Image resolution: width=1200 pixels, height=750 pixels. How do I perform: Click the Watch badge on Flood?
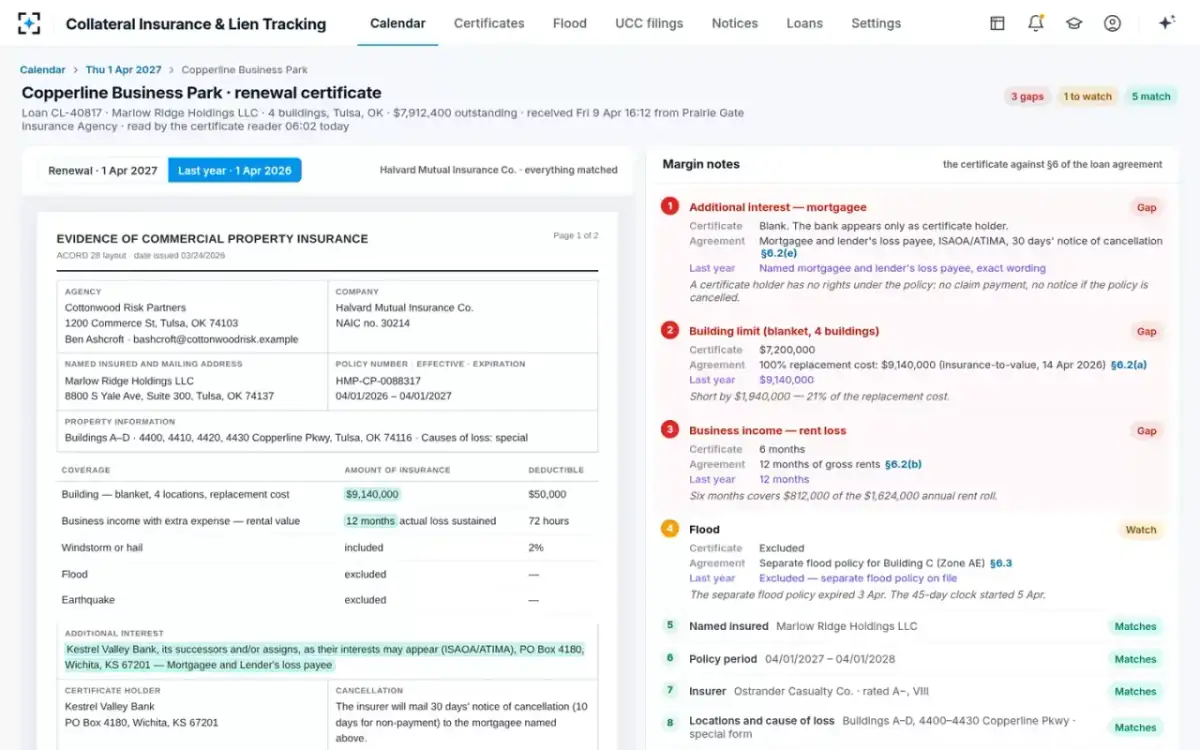[1141, 530]
